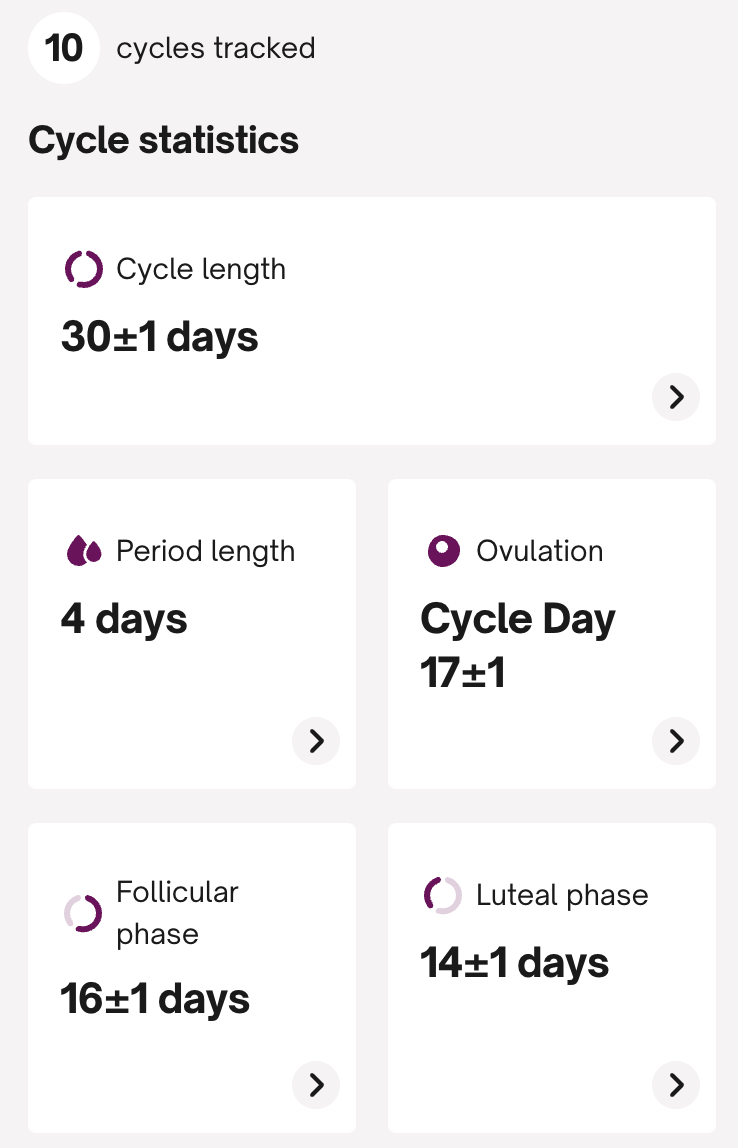The height and width of the screenshot is (1148, 738).
Task: Click the 10 cycles tracked badge
Action: click(64, 48)
